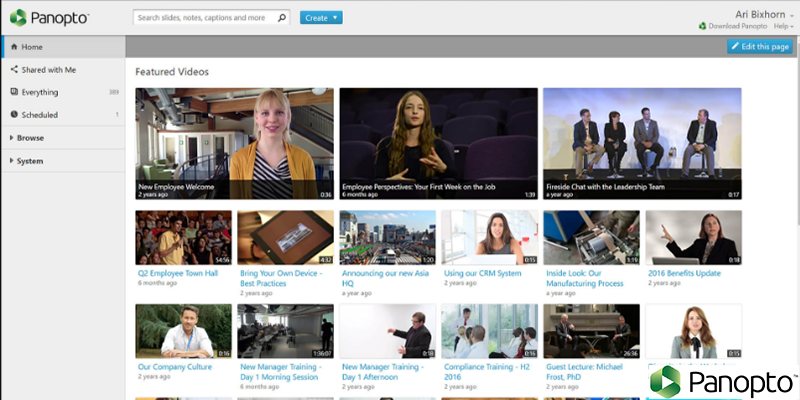The width and height of the screenshot is (800, 400).
Task: Click the Home icon in the sidebar
Action: click(14, 47)
